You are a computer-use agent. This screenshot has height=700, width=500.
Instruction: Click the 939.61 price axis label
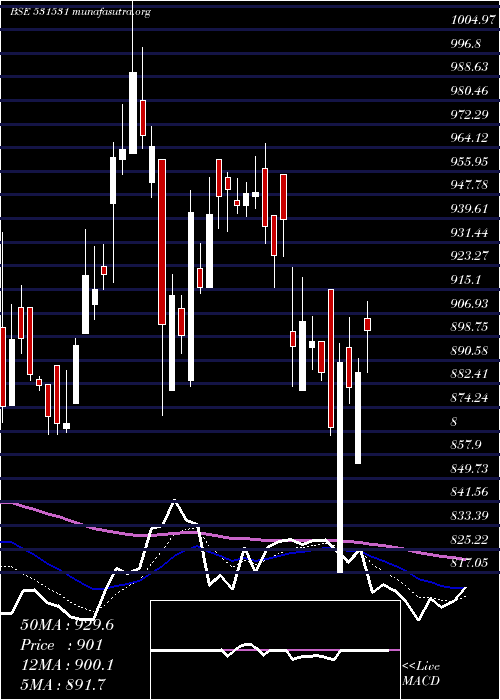click(x=470, y=208)
